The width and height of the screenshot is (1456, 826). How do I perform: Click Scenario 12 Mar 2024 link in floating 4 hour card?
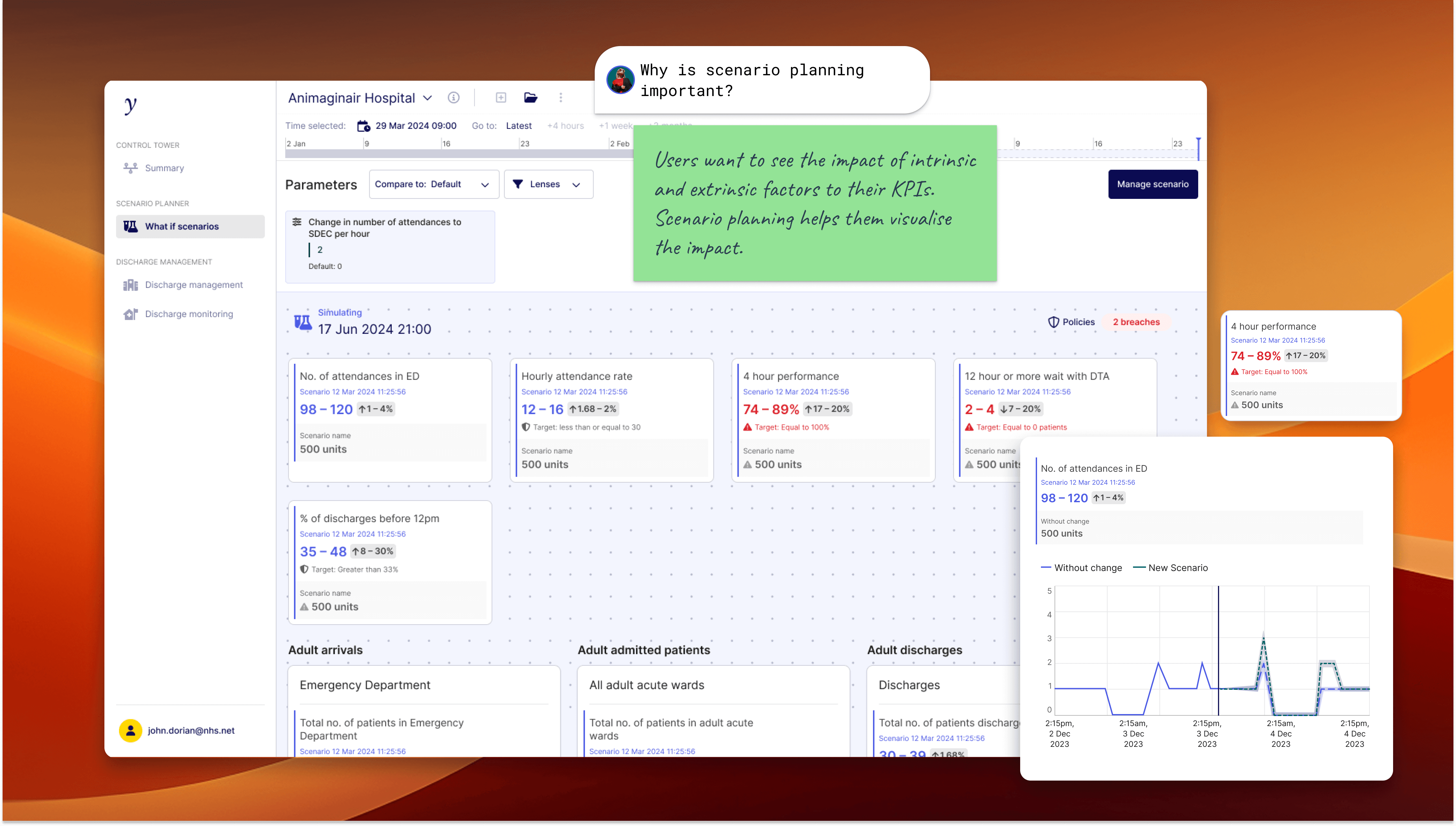click(1277, 340)
